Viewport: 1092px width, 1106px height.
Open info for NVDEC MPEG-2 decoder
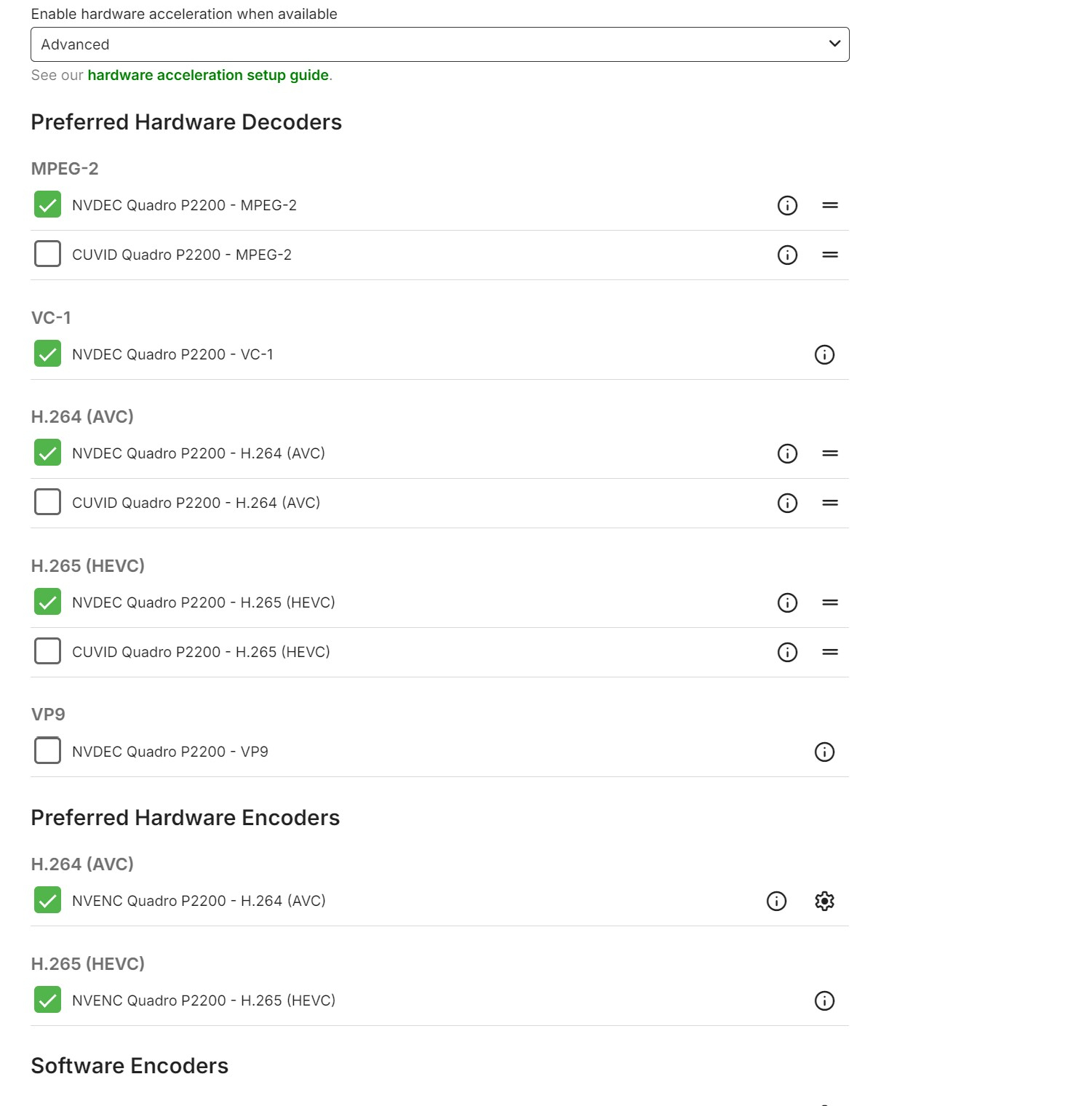(787, 205)
